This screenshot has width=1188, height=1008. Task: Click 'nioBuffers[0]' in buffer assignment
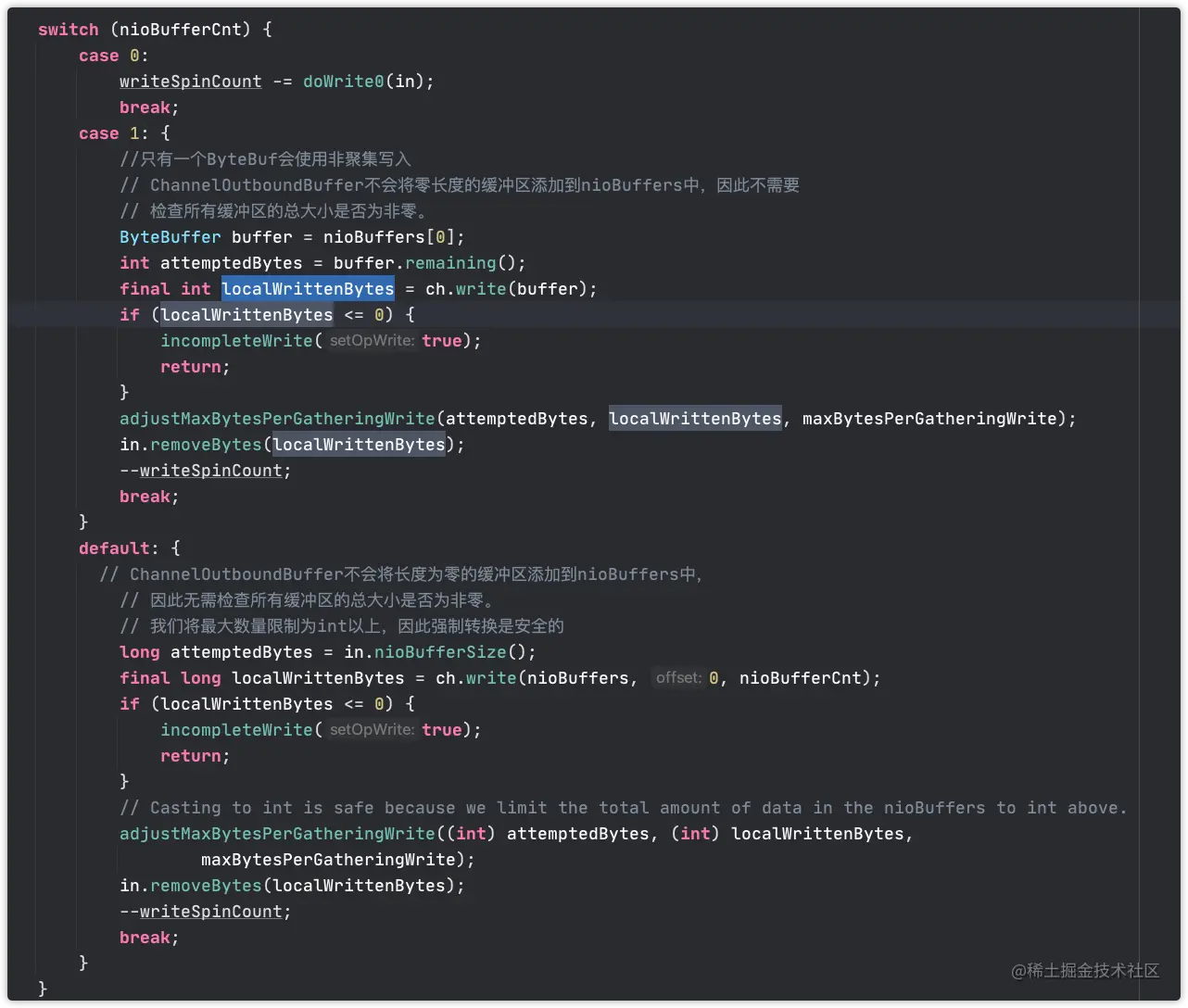(x=388, y=237)
